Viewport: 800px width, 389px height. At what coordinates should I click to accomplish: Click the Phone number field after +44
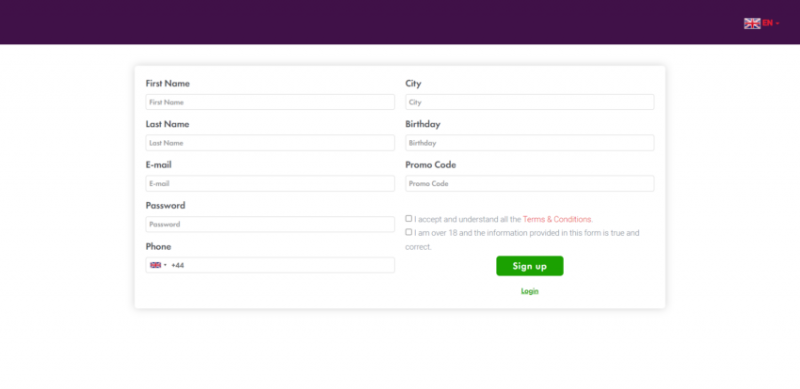point(288,265)
